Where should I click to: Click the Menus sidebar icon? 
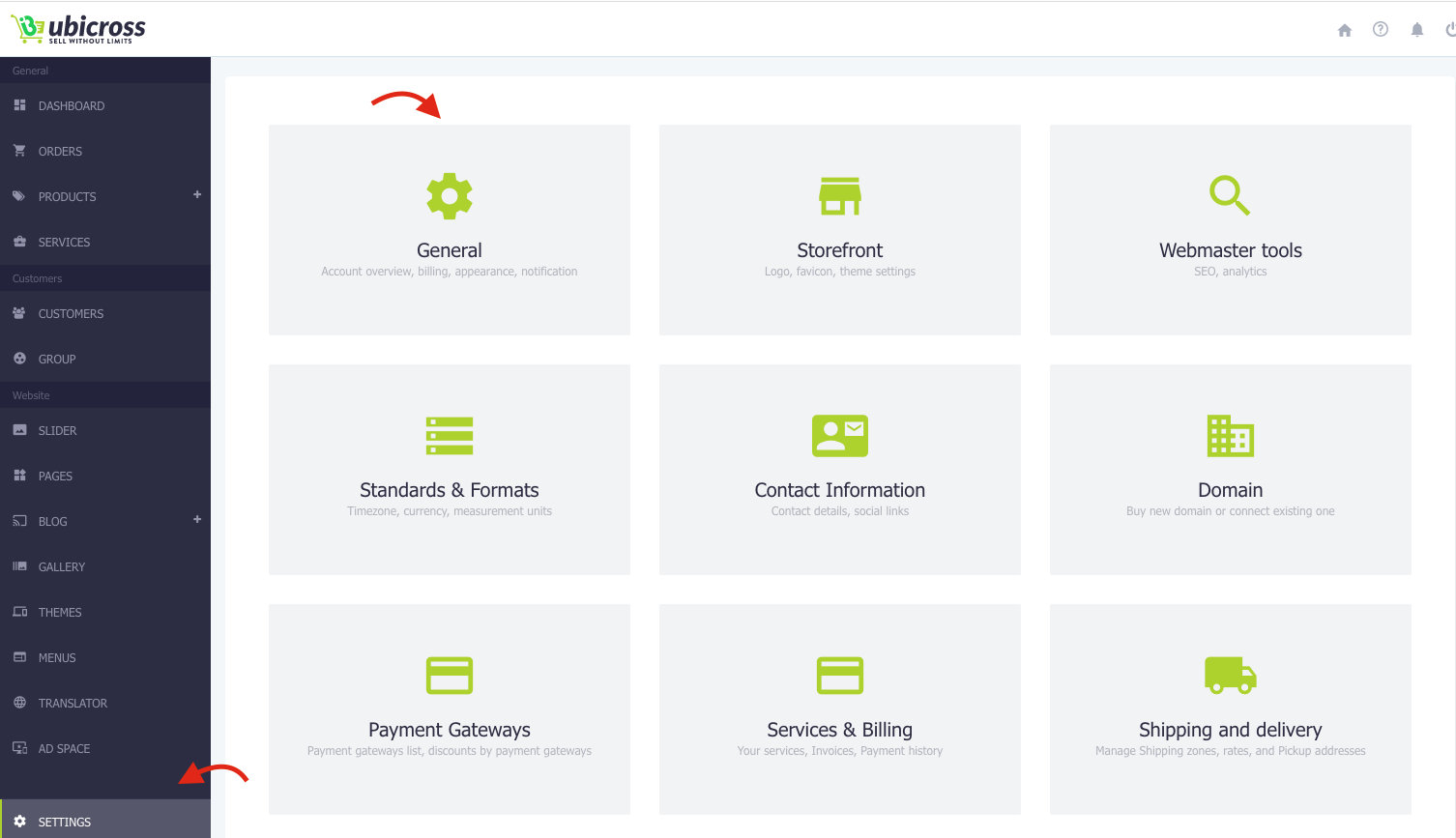point(19,656)
